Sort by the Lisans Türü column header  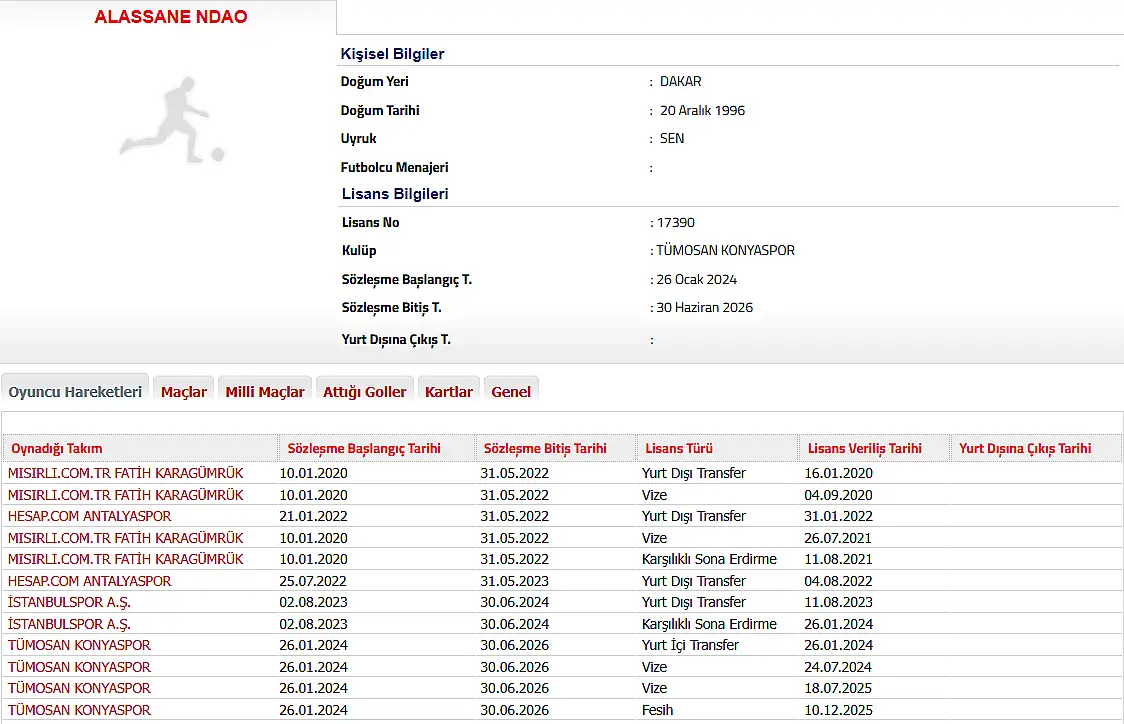[x=679, y=449]
